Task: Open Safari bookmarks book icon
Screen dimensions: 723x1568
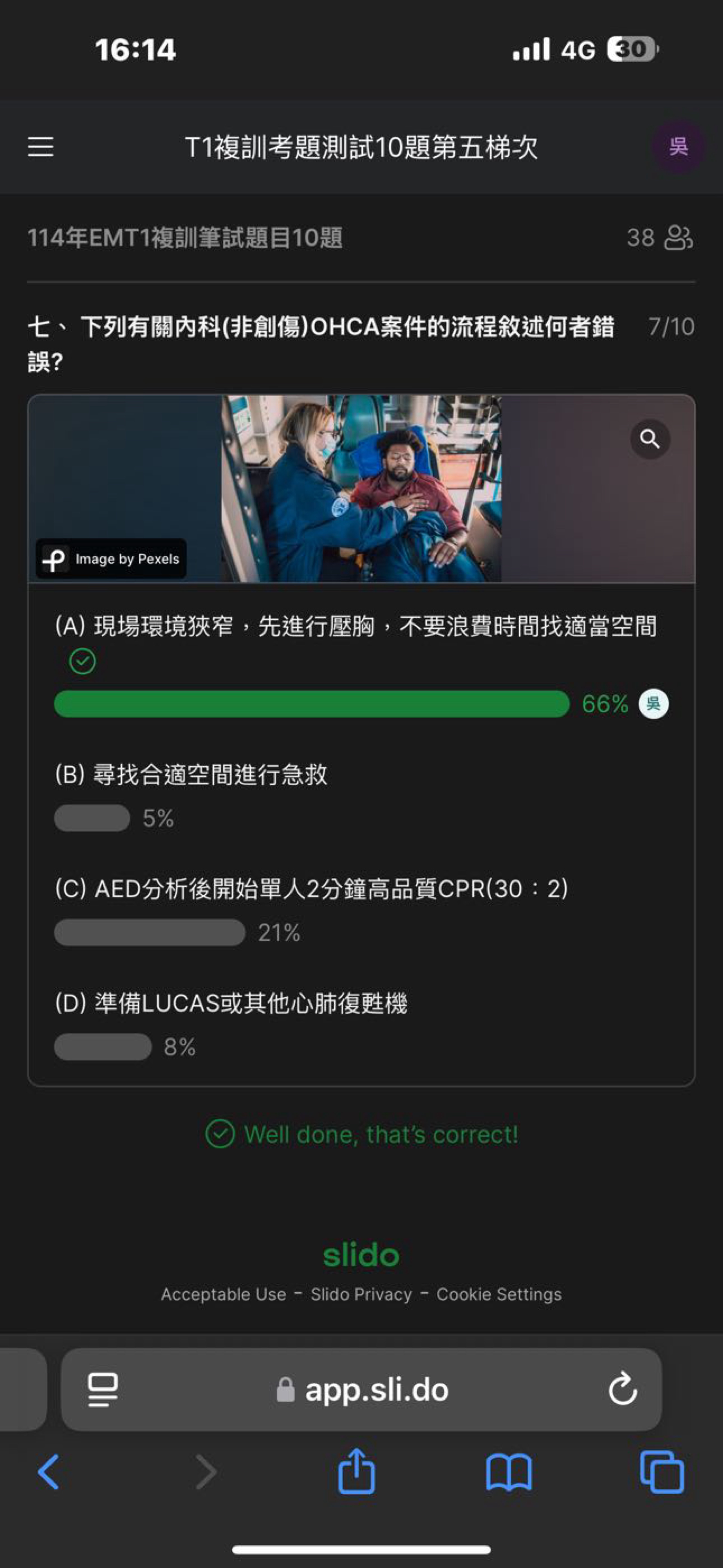Action: pyautogui.click(x=509, y=1472)
